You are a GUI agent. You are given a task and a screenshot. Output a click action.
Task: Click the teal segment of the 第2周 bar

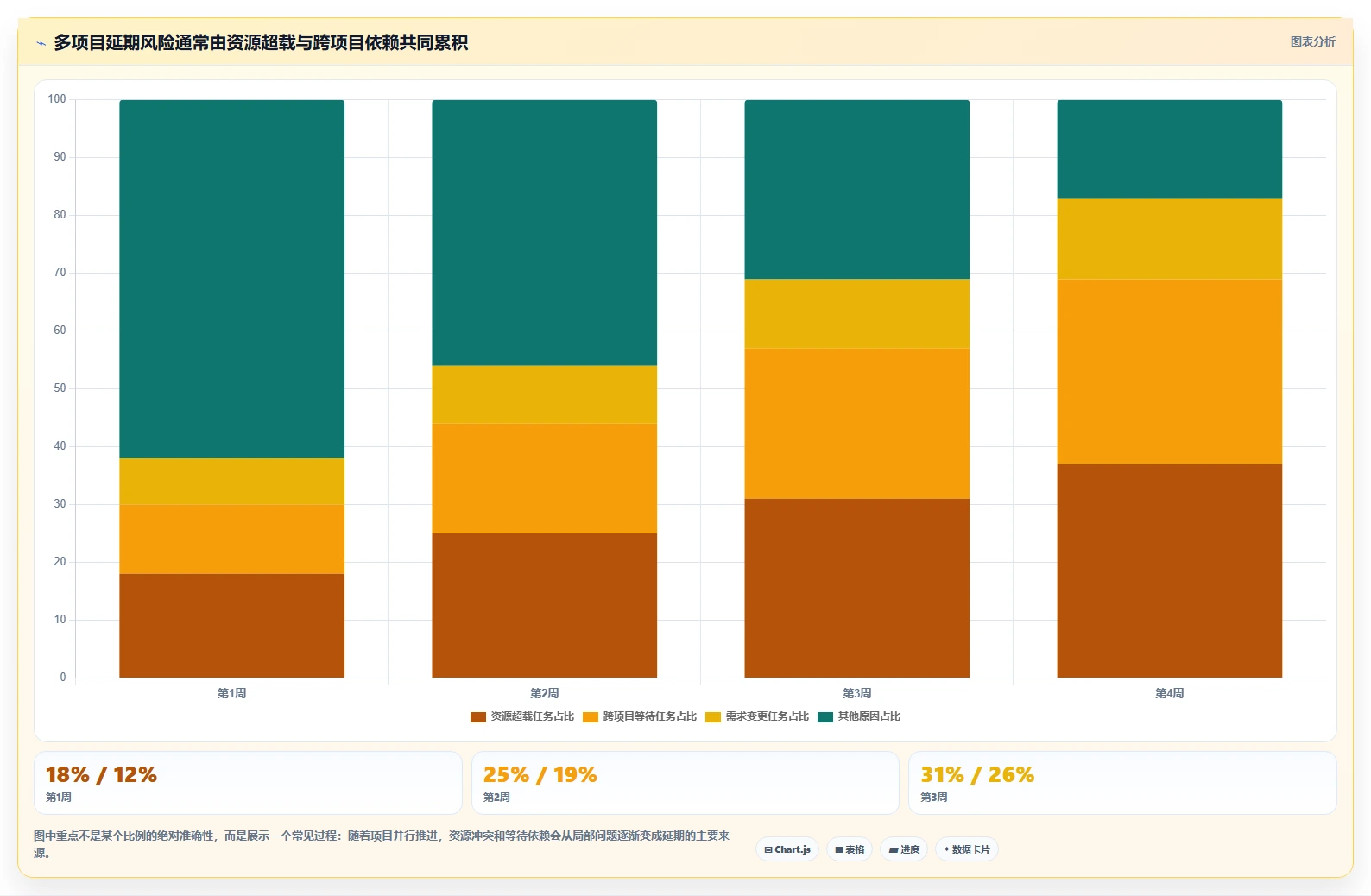(545, 233)
